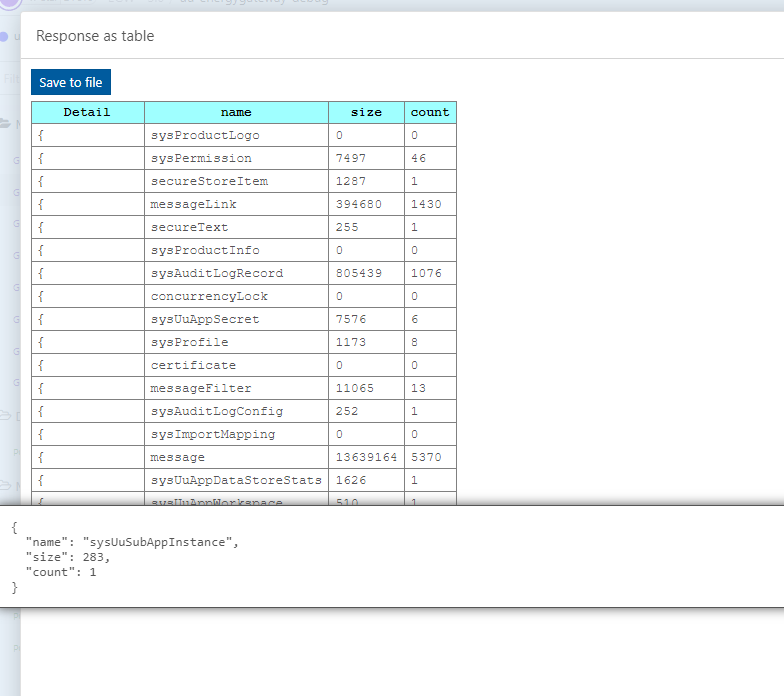Image resolution: width=784 pixels, height=696 pixels.
Task: Click the Detail column header
Action: coord(88,112)
